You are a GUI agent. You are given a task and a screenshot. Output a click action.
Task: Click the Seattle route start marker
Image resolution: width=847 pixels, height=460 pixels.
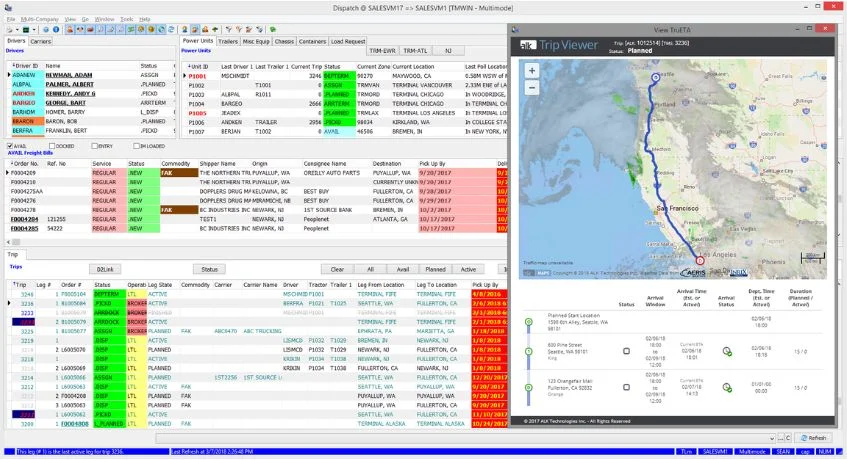pos(655,78)
